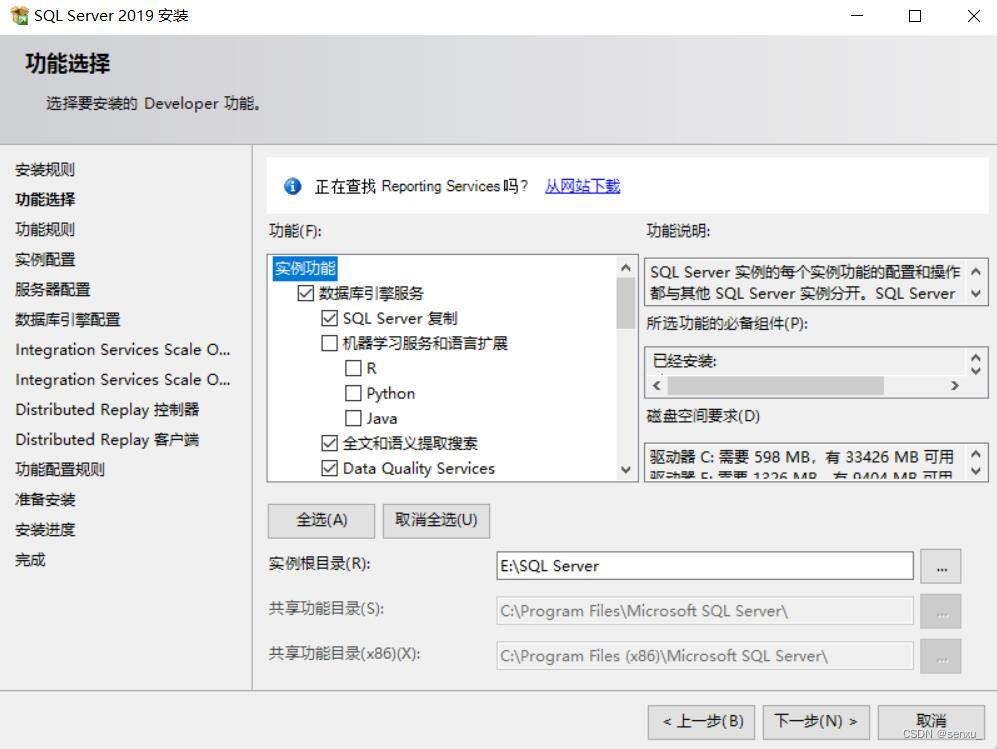Click right arrow of 必备组件 horizontal scrollbar
The image size is (997, 749).
pyautogui.click(x=954, y=385)
